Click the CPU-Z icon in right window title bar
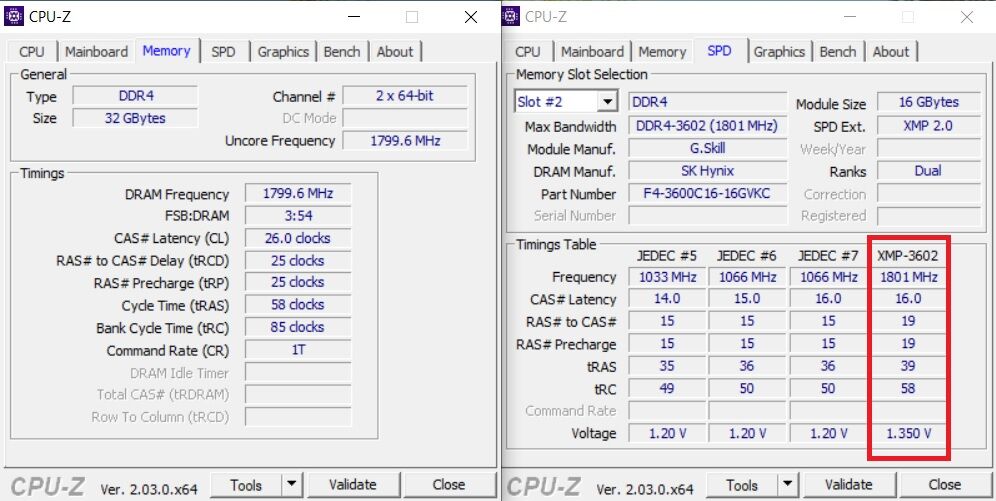Viewport: 996px width, 501px height. (x=510, y=17)
